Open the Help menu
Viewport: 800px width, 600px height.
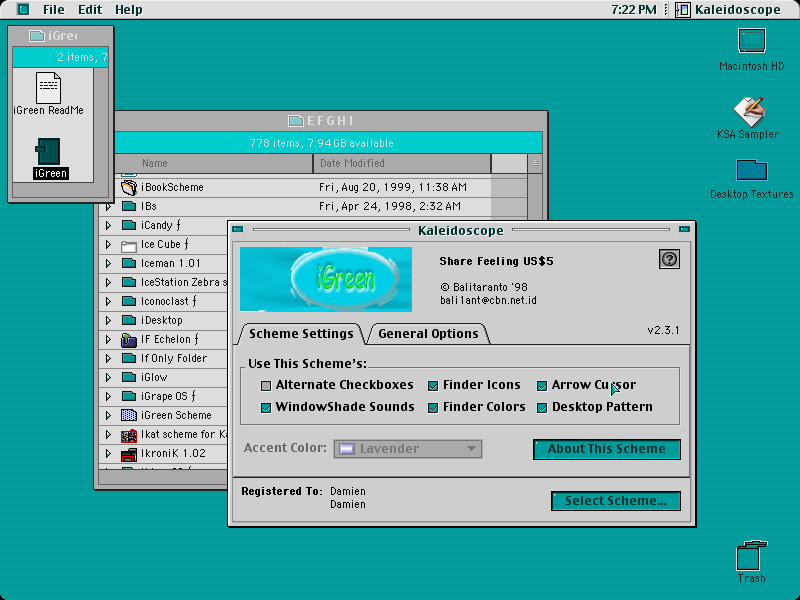click(129, 9)
